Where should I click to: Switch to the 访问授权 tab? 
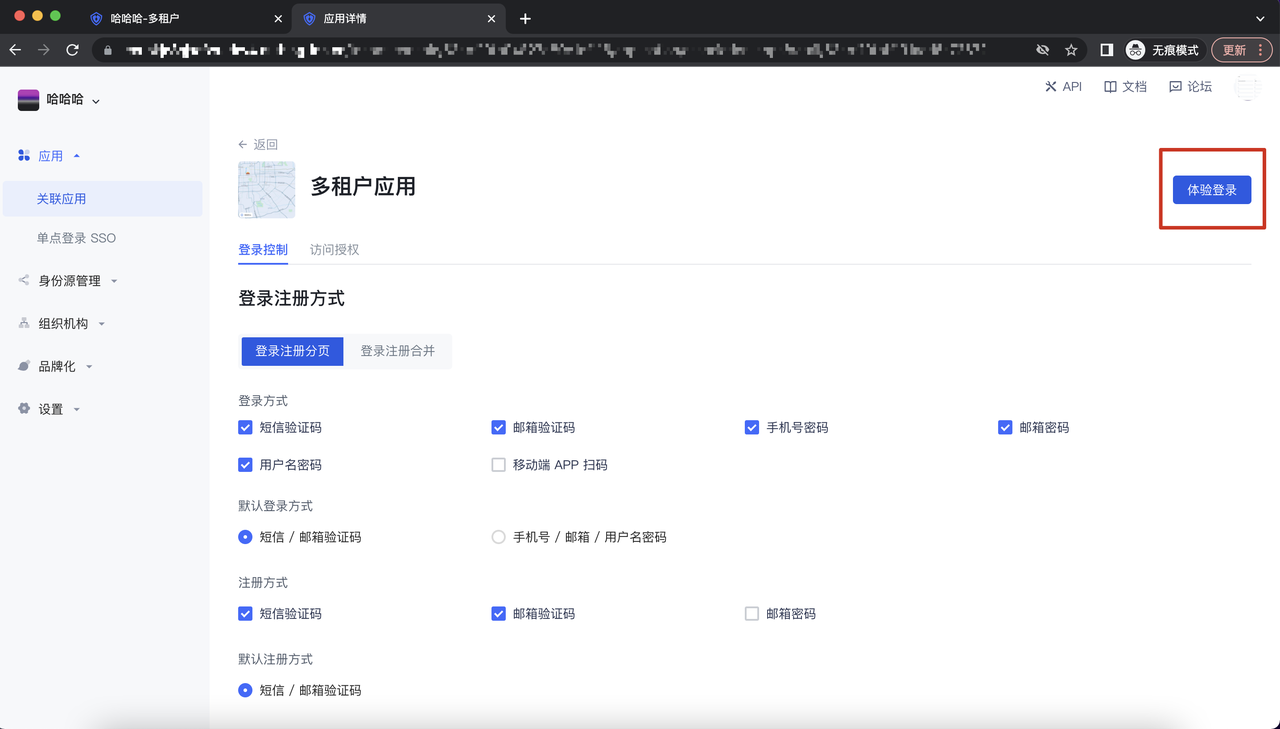coord(334,250)
